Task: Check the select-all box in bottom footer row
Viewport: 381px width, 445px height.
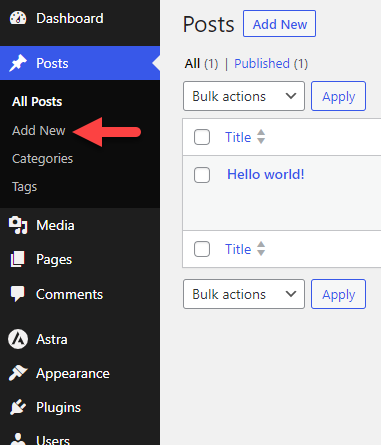Action: point(202,249)
